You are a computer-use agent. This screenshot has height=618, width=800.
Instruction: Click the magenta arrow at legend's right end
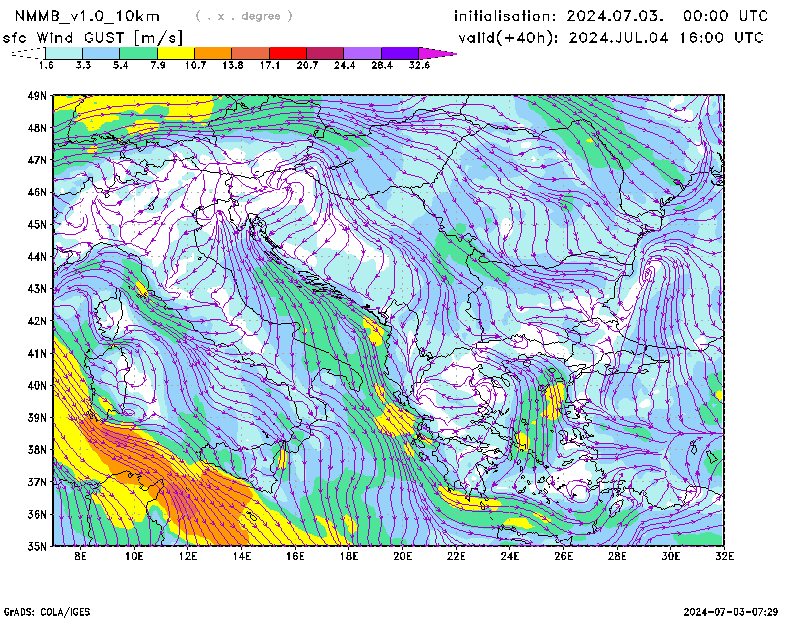436,53
